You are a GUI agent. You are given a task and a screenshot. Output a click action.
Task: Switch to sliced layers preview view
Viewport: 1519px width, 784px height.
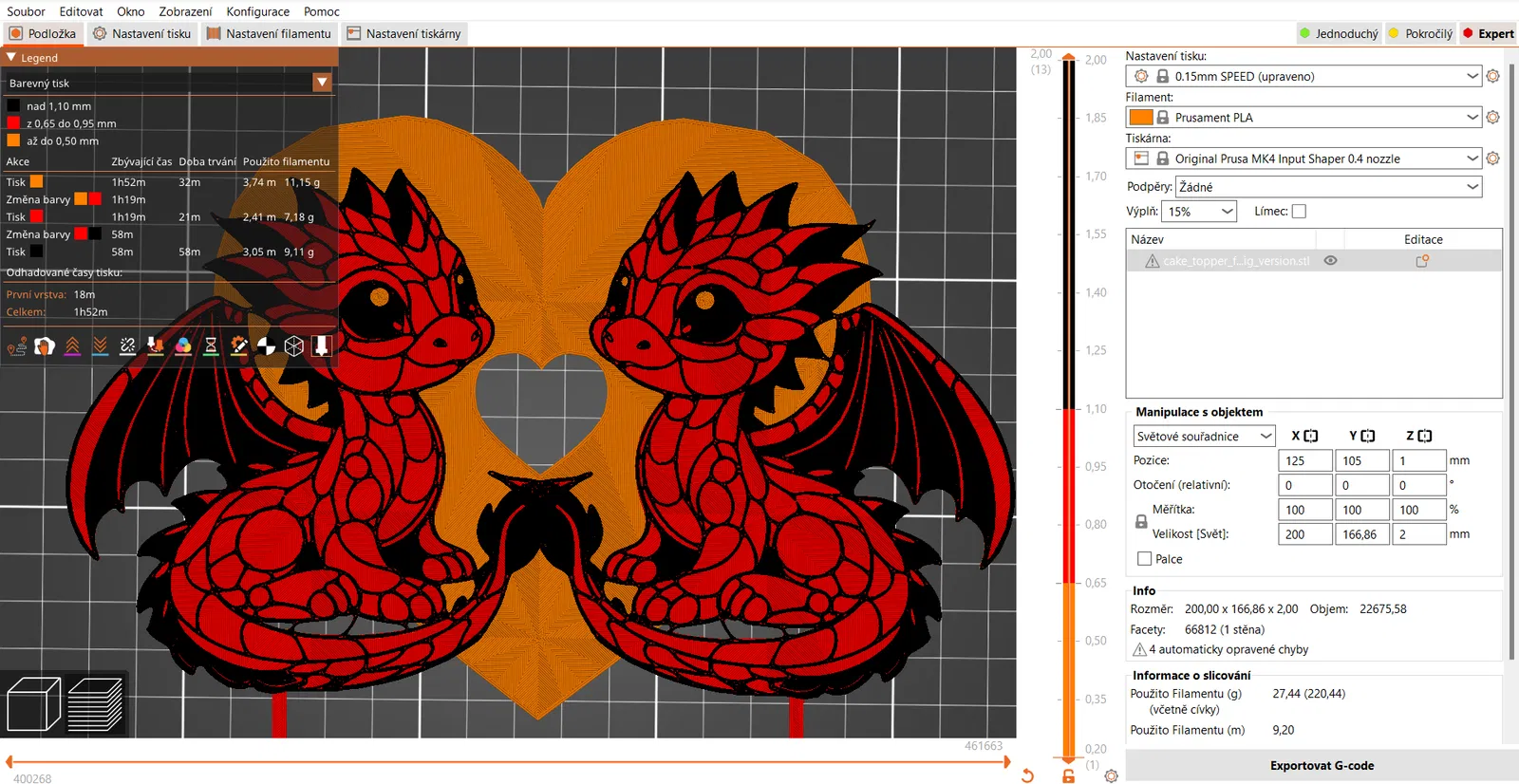coord(95,704)
